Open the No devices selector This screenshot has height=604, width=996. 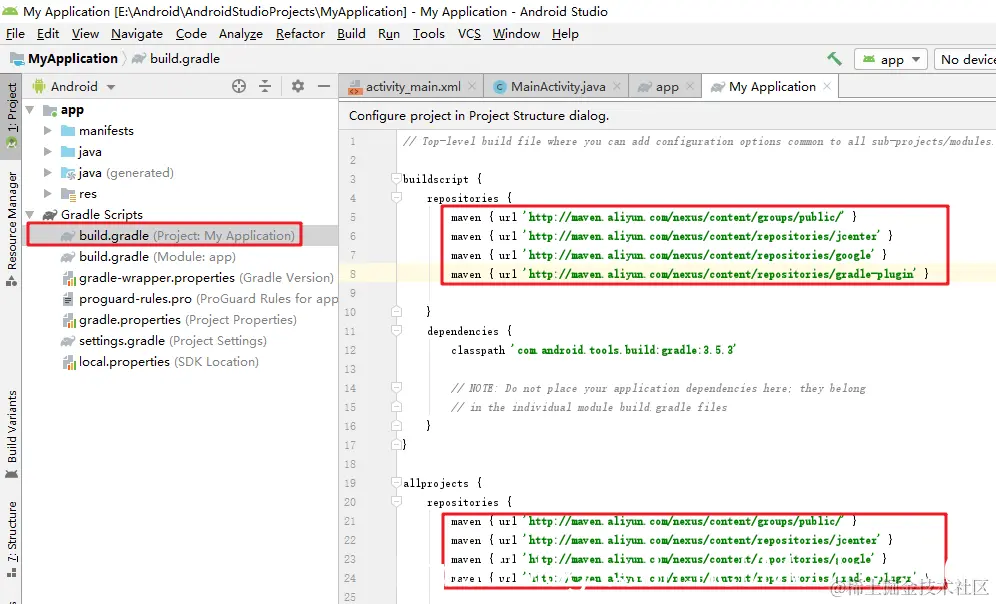[967, 60]
